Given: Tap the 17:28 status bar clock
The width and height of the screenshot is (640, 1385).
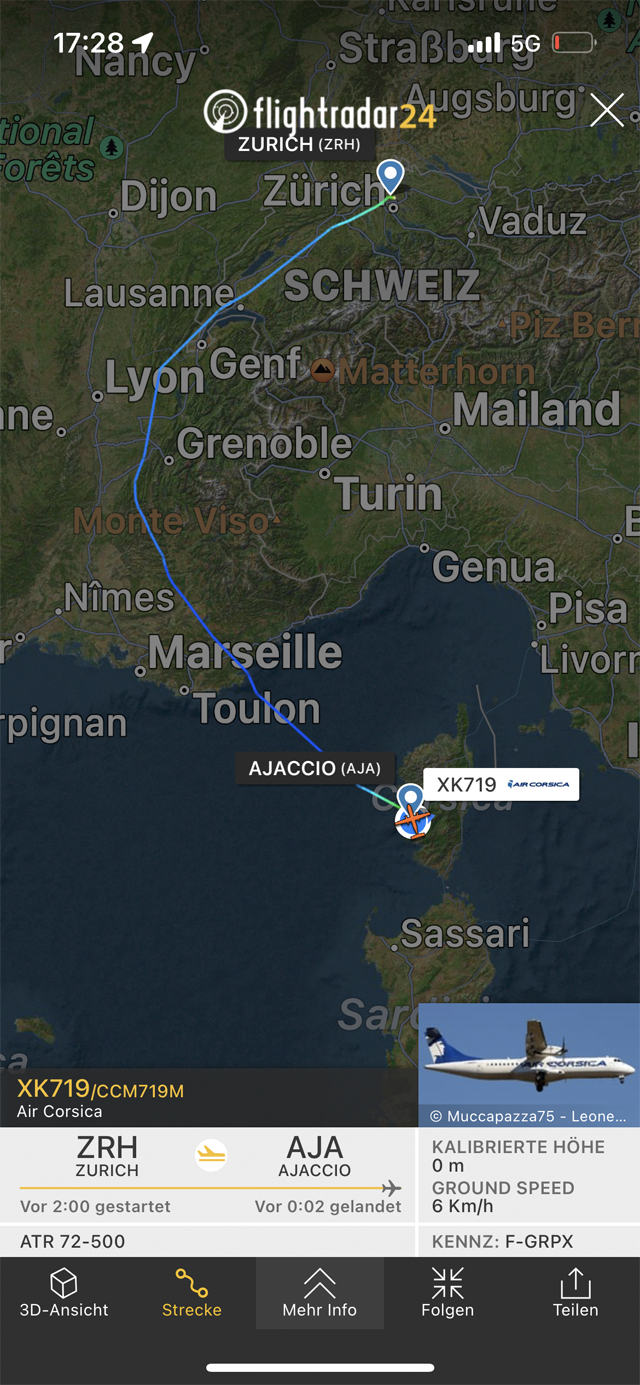Looking at the screenshot, I should click(x=88, y=43).
